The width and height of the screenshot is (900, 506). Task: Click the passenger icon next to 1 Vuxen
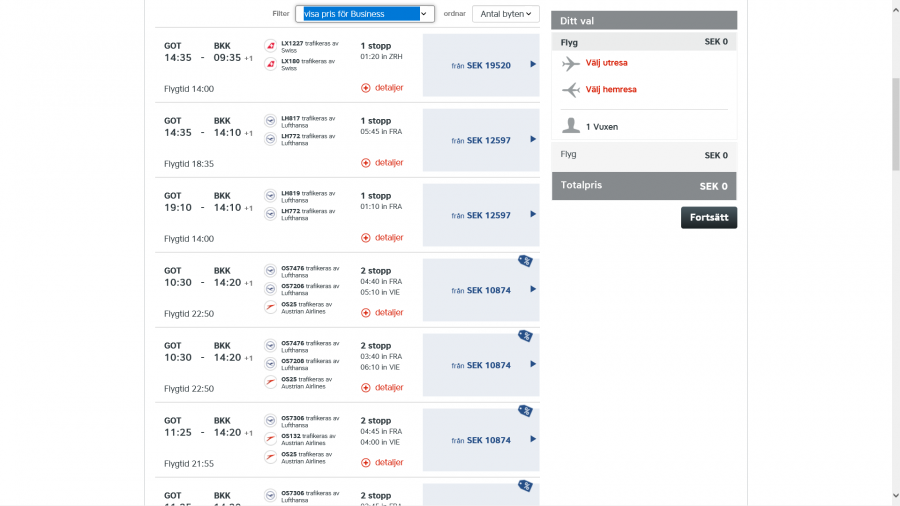571,126
